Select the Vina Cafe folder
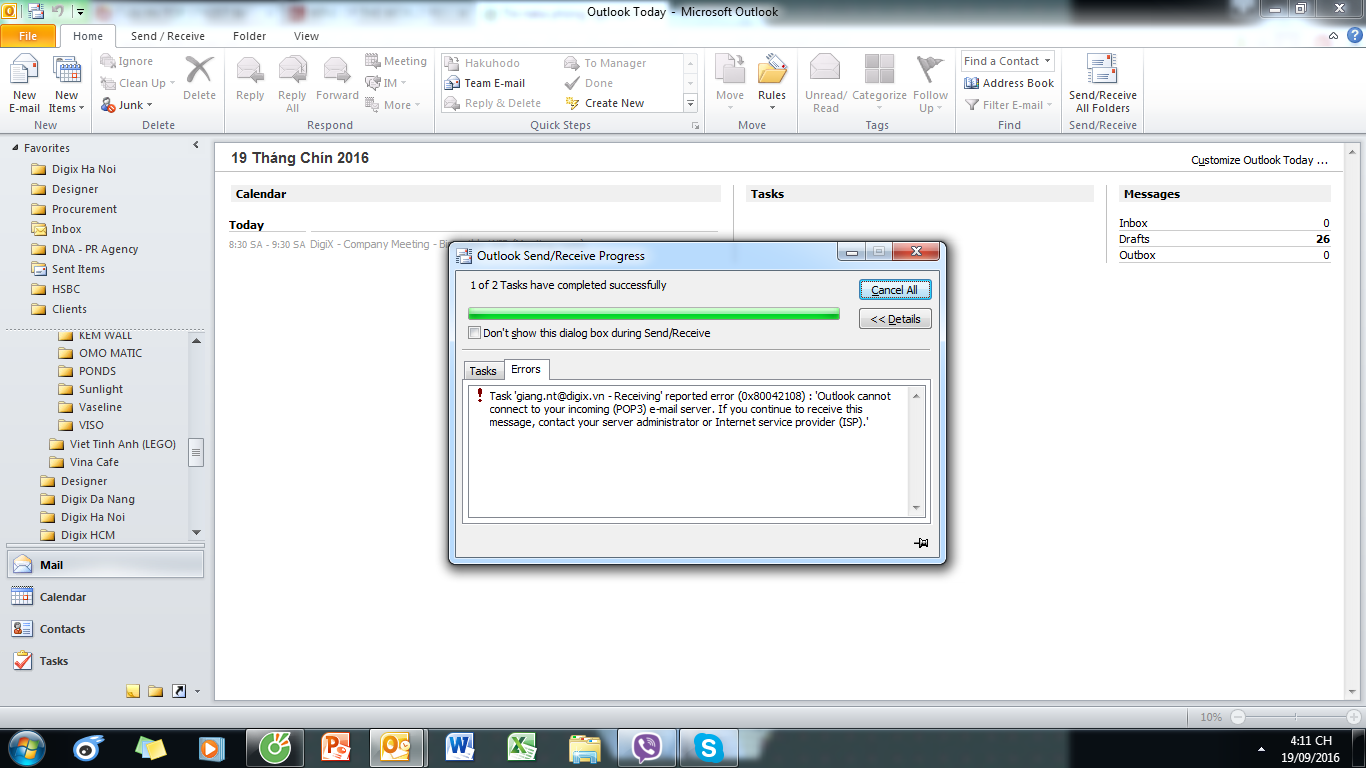Image resolution: width=1366 pixels, height=768 pixels. [94, 462]
